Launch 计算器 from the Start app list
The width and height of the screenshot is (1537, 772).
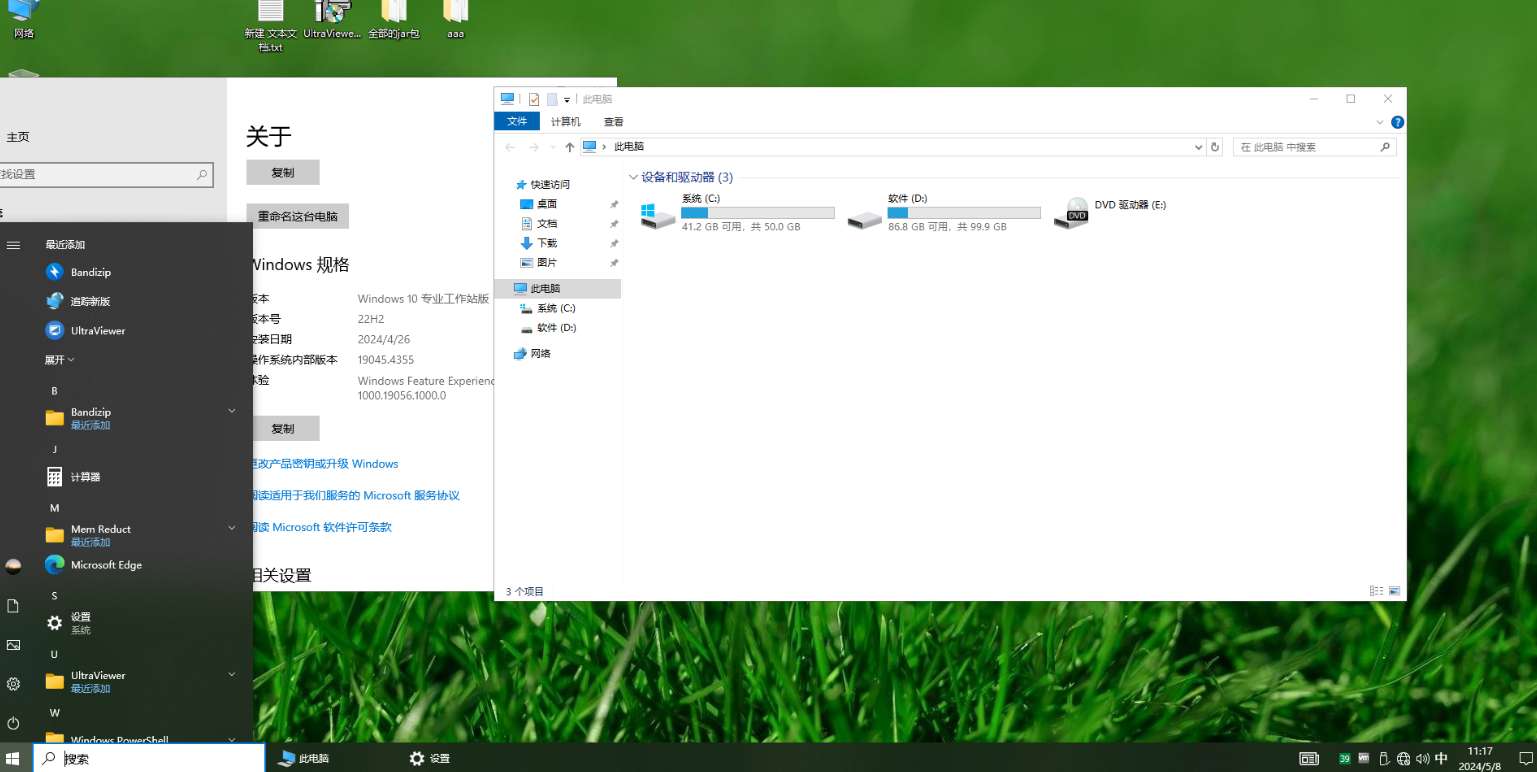pos(85,477)
